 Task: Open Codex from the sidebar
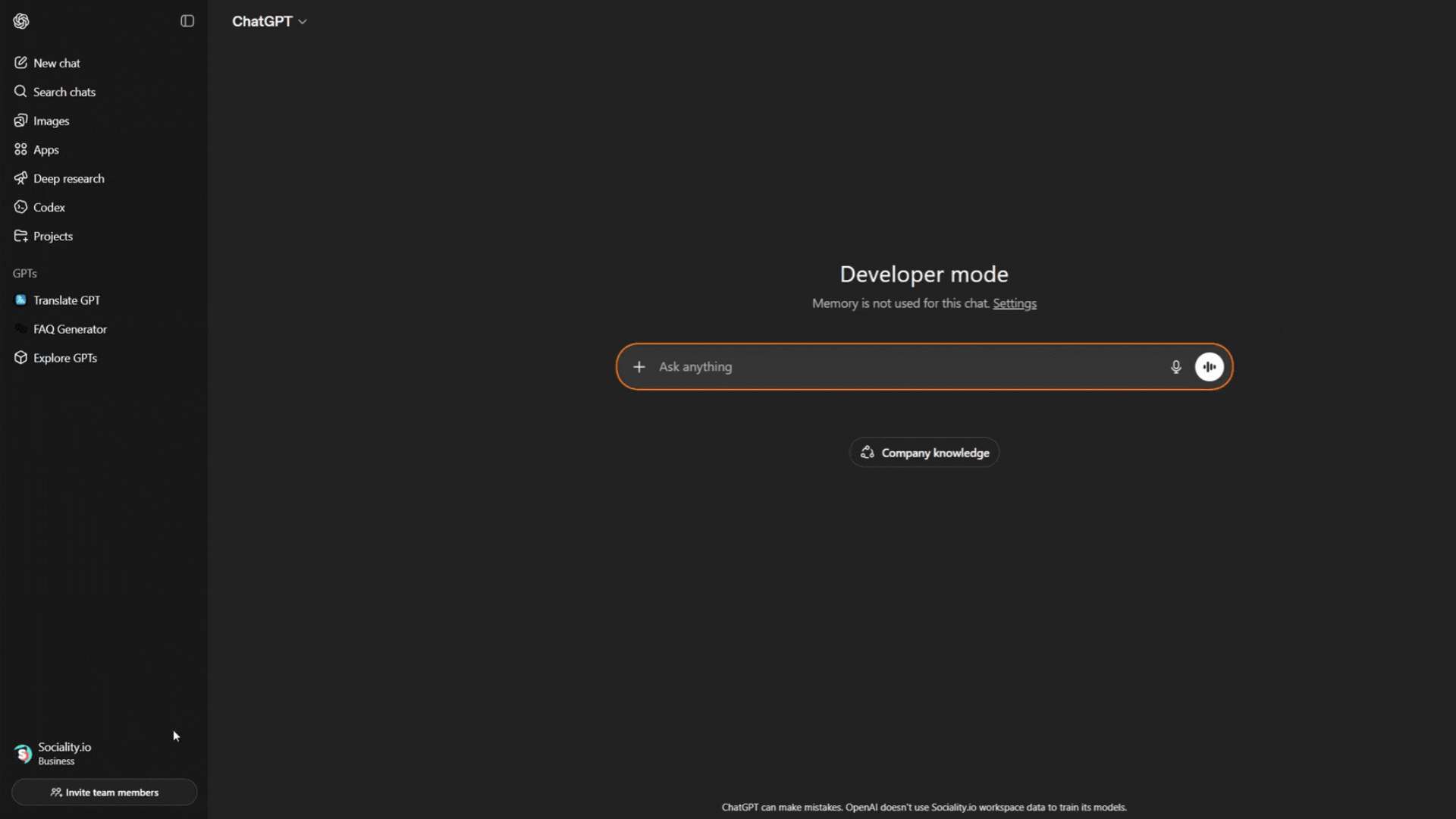point(49,207)
